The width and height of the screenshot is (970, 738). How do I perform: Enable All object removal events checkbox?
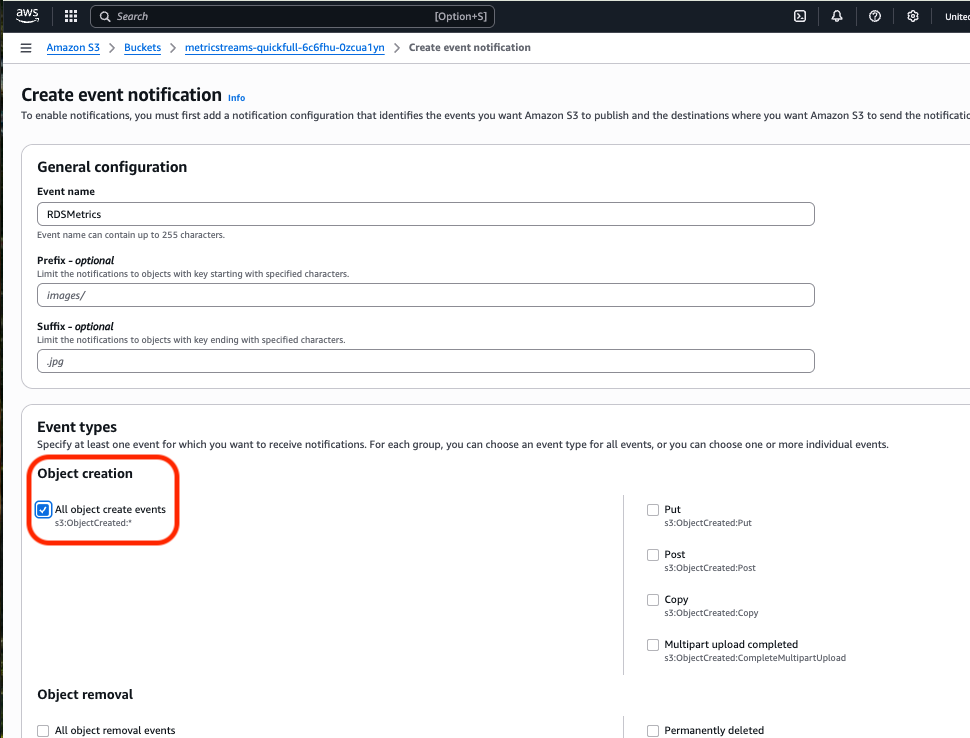pyautogui.click(x=43, y=731)
